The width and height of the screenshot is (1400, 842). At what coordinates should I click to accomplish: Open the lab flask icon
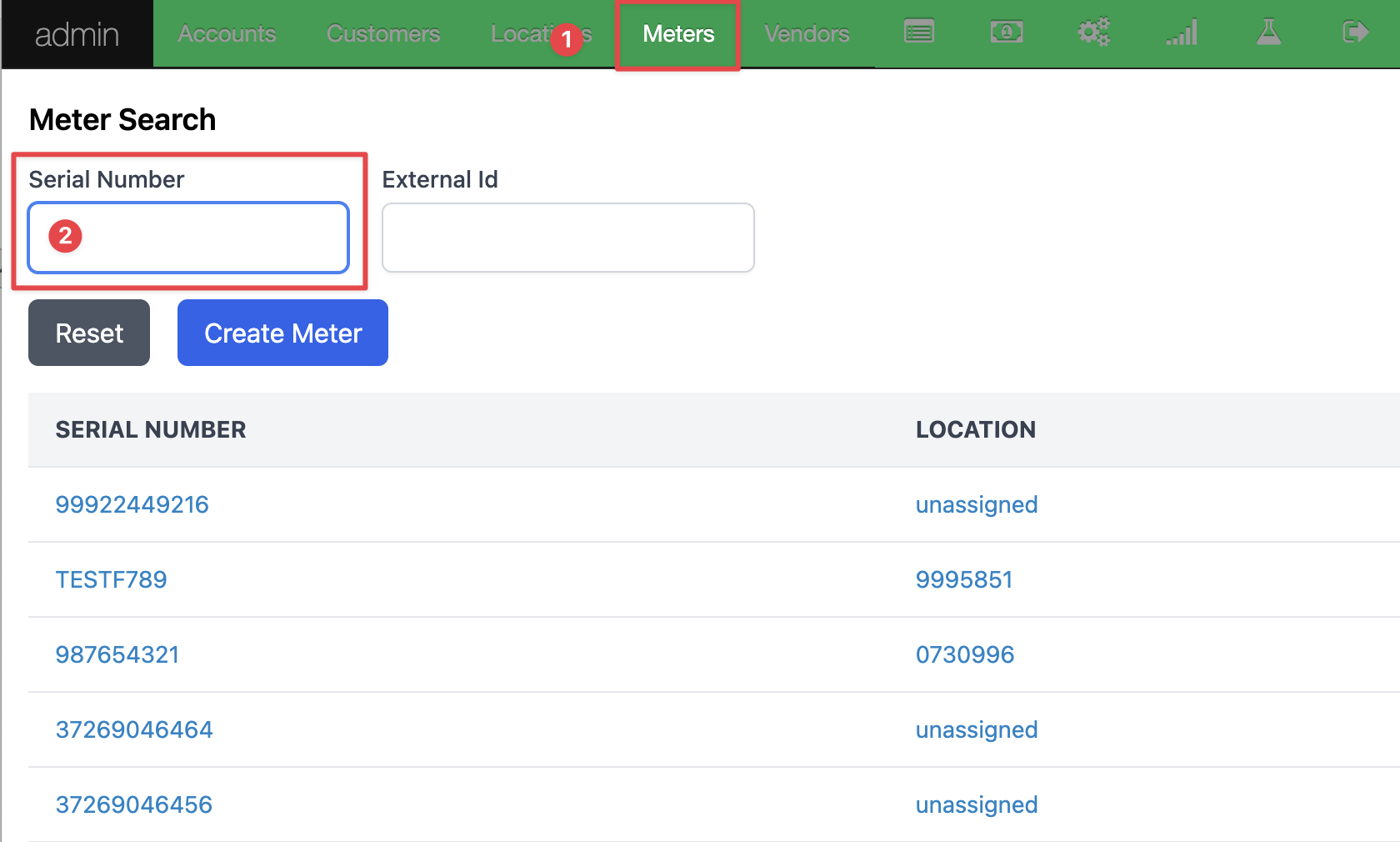[1268, 33]
